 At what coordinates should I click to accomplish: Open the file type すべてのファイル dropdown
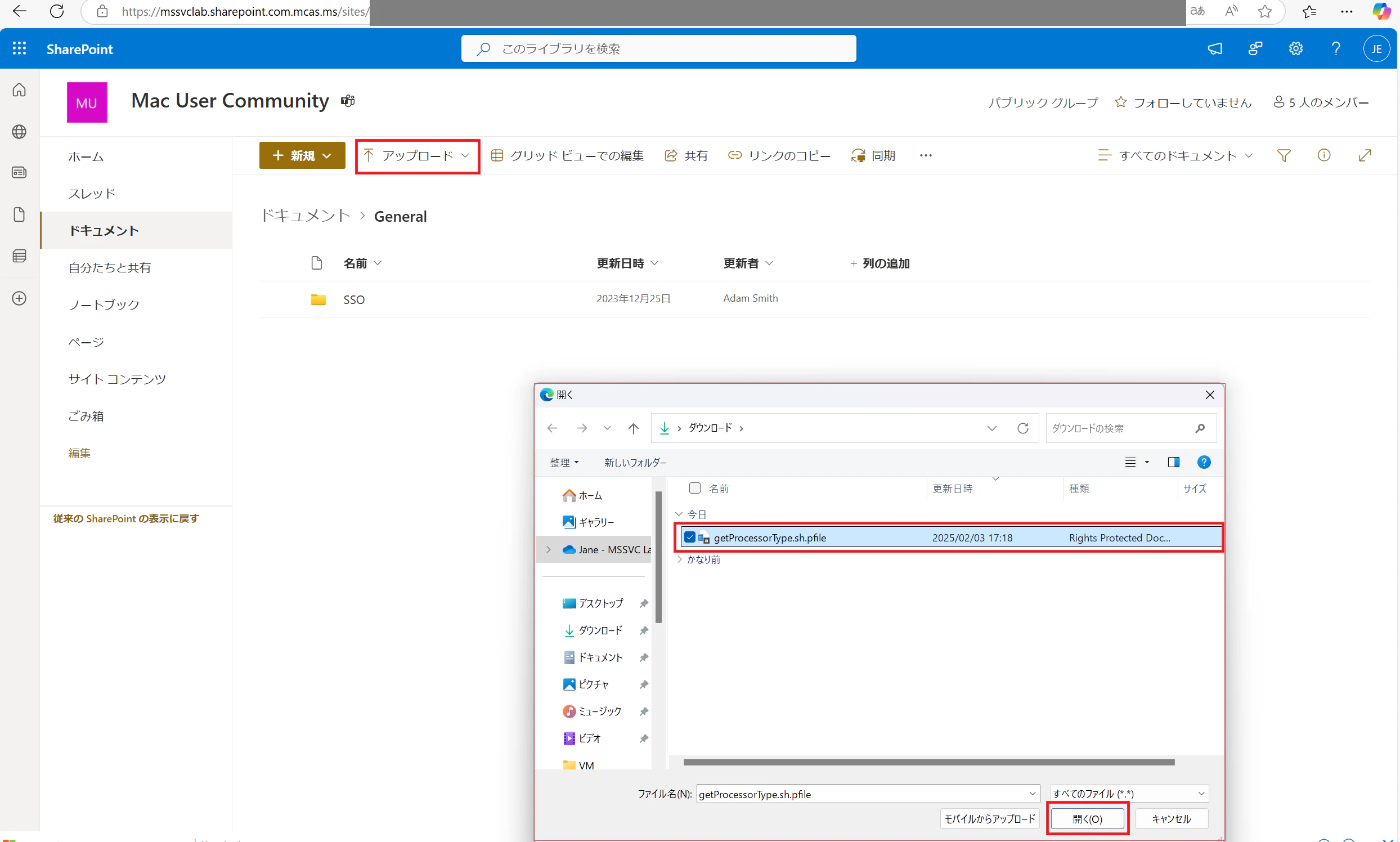pyautogui.click(x=1129, y=794)
